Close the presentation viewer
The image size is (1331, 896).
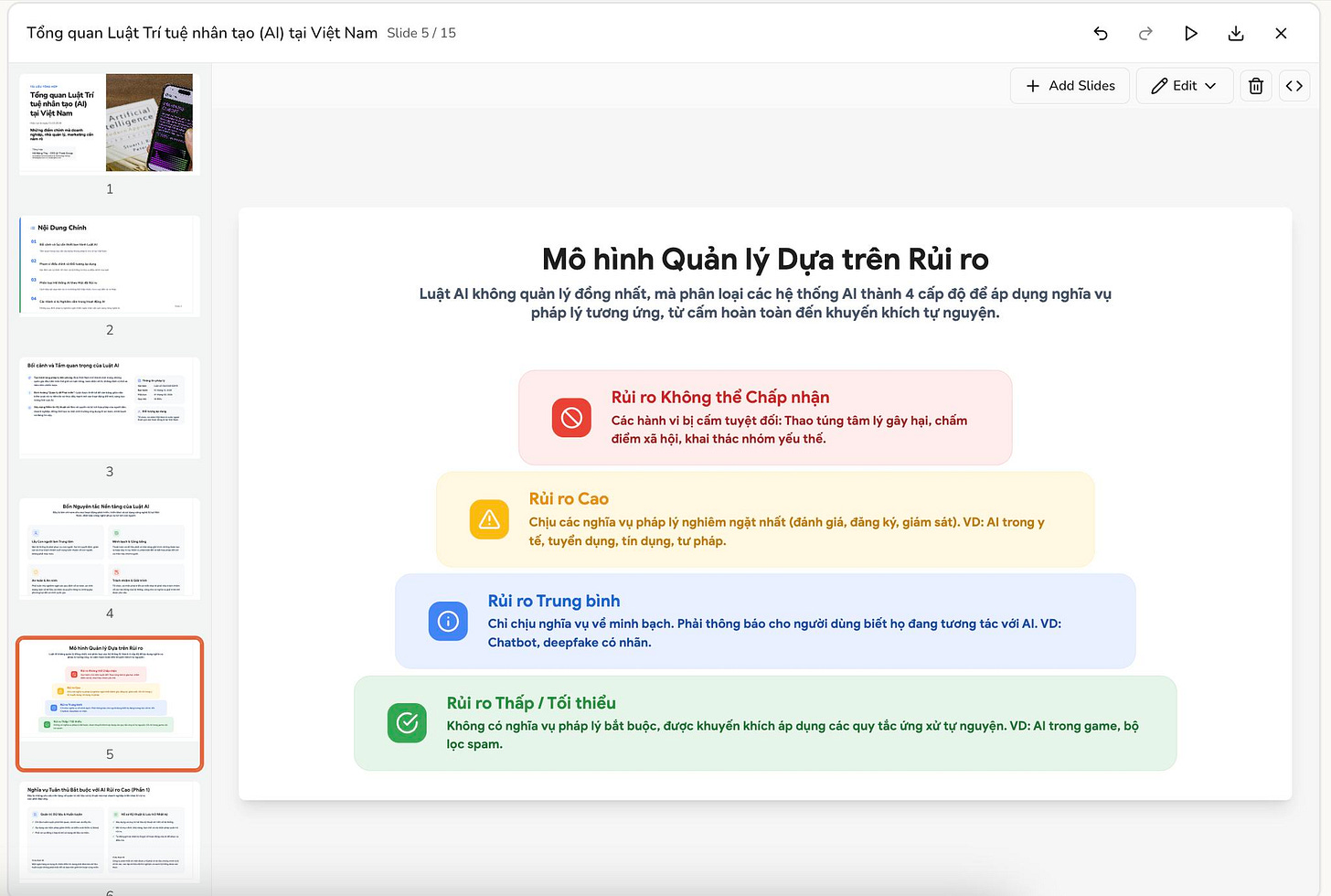click(x=1281, y=33)
